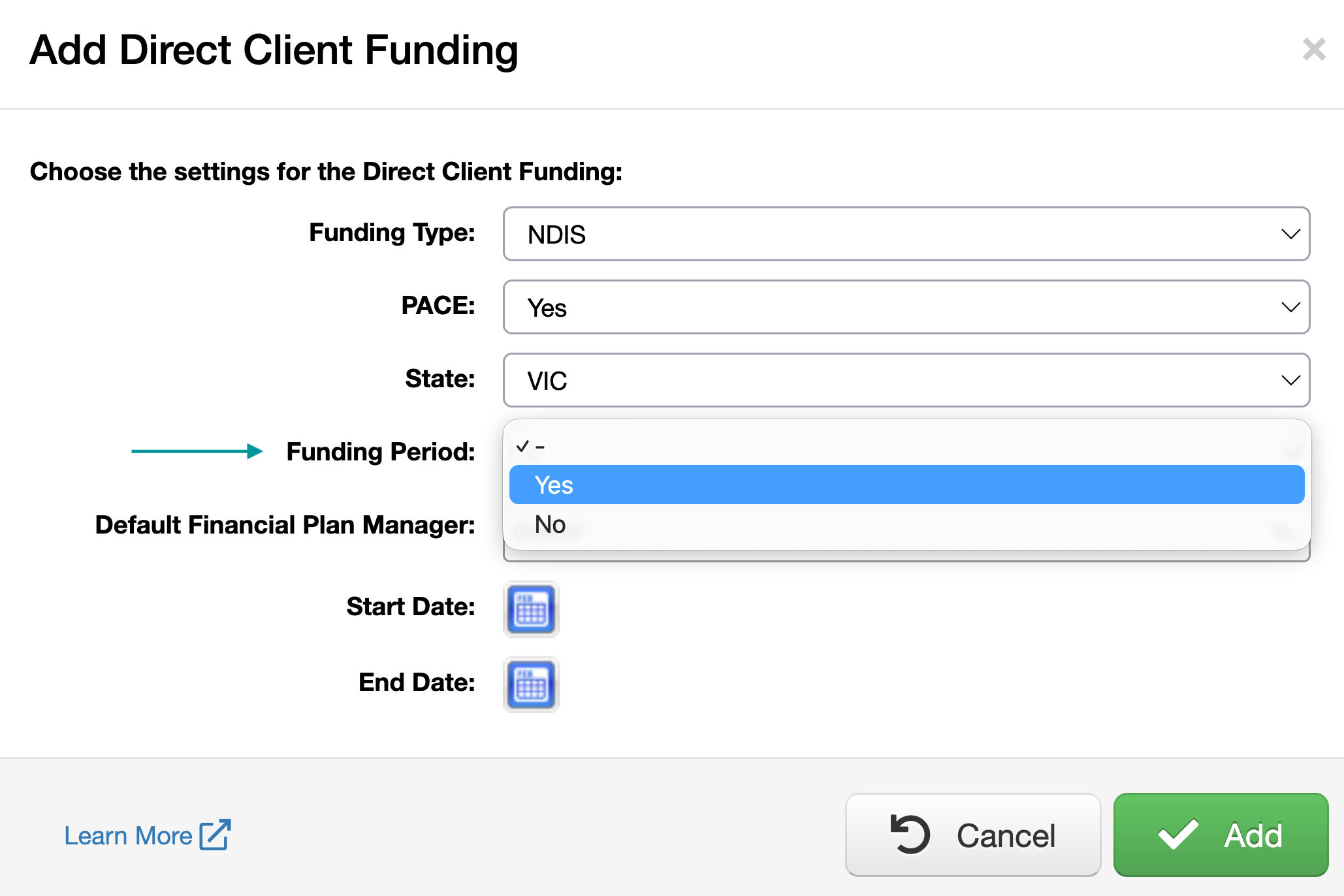Click the checkmark icon on the Add button
Image resolution: width=1344 pixels, height=896 pixels.
coord(1177,835)
